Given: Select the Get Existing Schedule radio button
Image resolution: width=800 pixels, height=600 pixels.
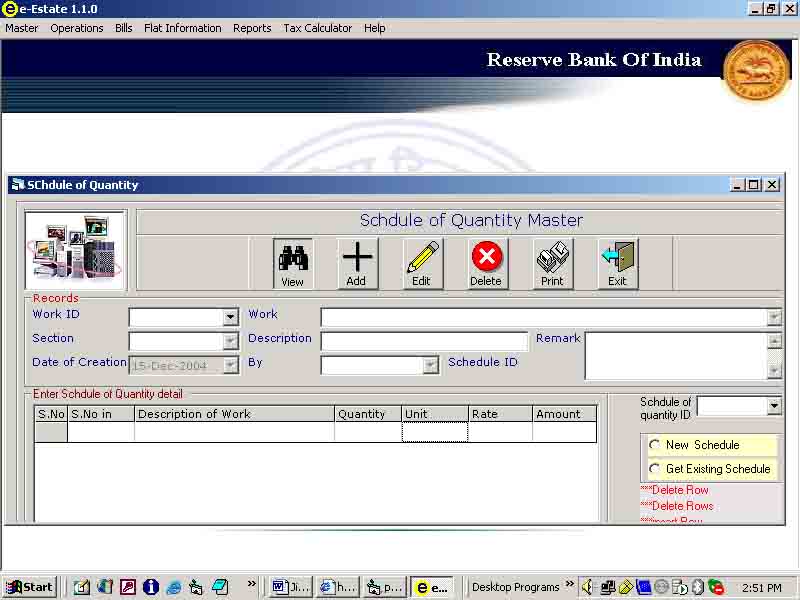Looking at the screenshot, I should tap(655, 468).
